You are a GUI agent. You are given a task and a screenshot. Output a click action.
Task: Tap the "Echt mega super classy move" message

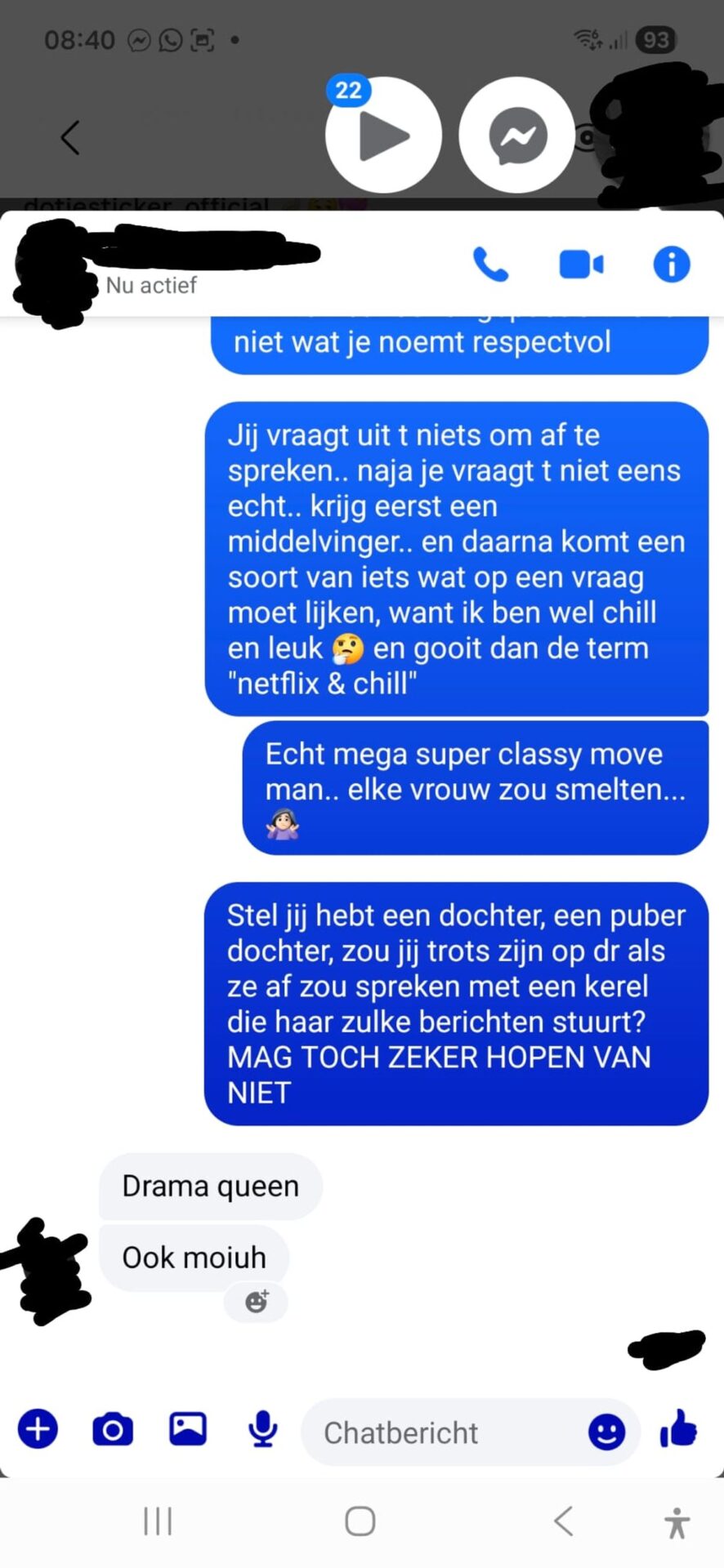click(x=476, y=788)
